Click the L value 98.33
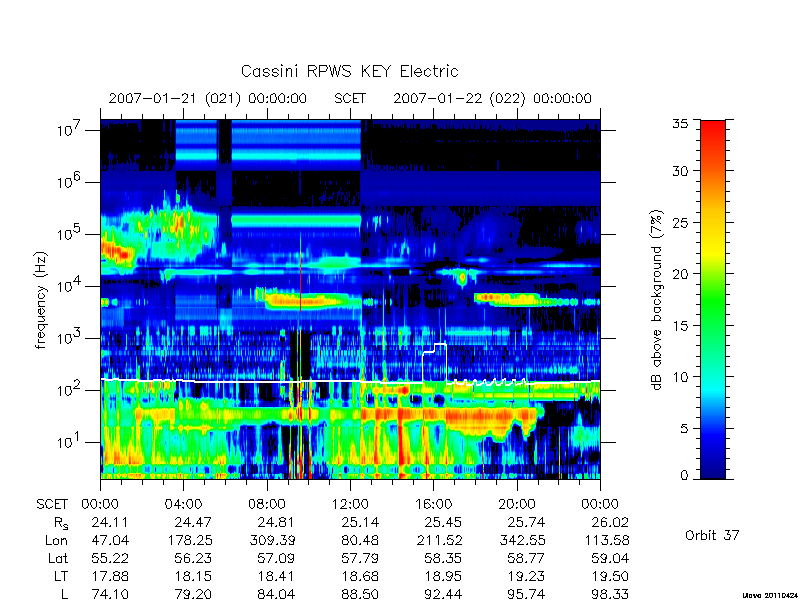Viewport: 800px width, 600px height. [610, 594]
